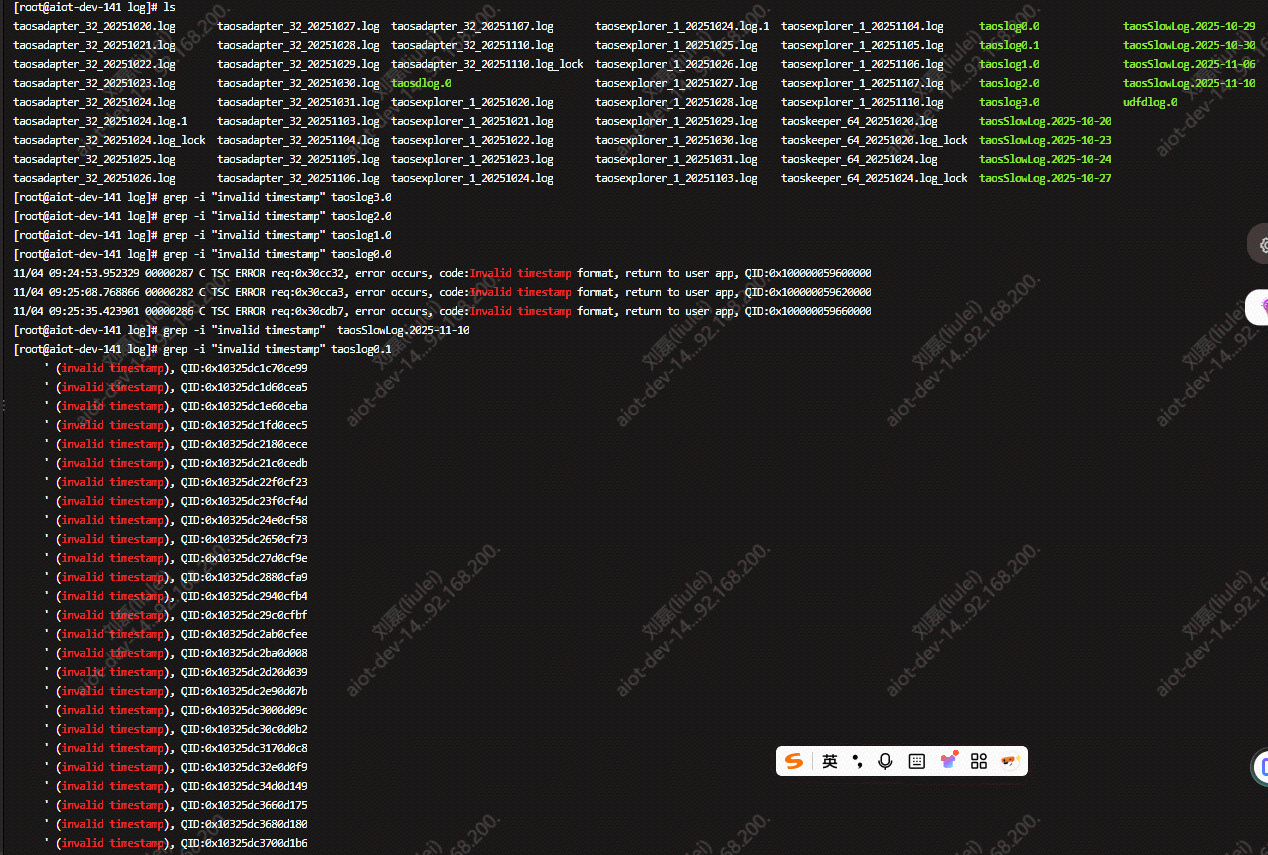Open the gear settings button on right edge
Screen dimensions: 1268x855
point(1261,245)
